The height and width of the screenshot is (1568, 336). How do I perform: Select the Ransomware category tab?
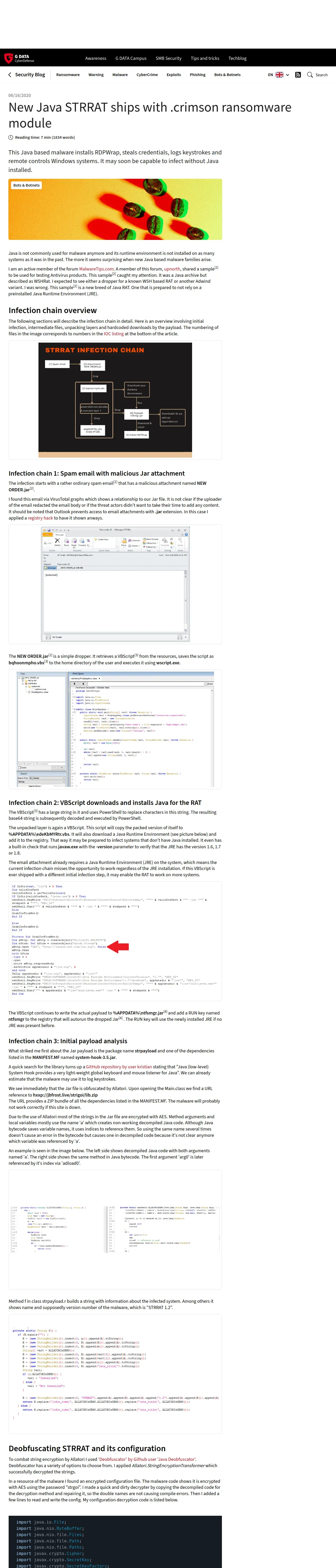pyautogui.click(x=68, y=75)
